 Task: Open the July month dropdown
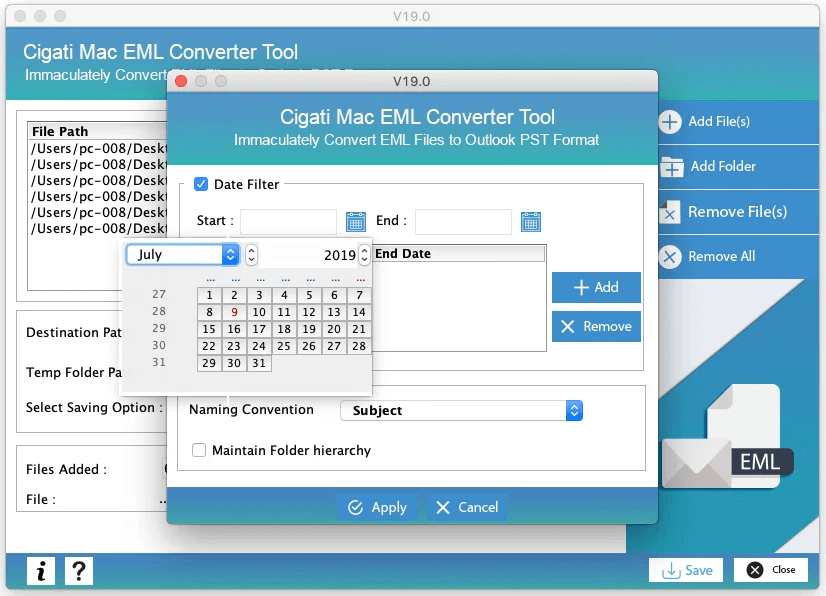pyautogui.click(x=183, y=255)
